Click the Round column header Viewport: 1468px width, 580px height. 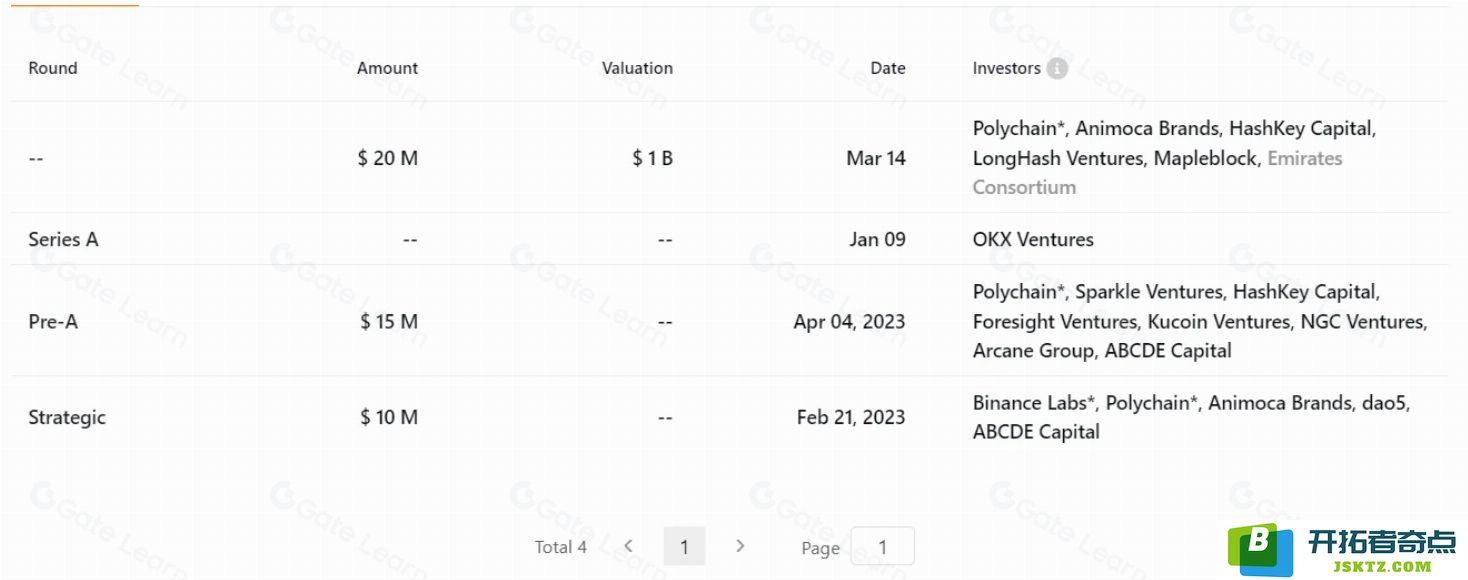coord(53,68)
